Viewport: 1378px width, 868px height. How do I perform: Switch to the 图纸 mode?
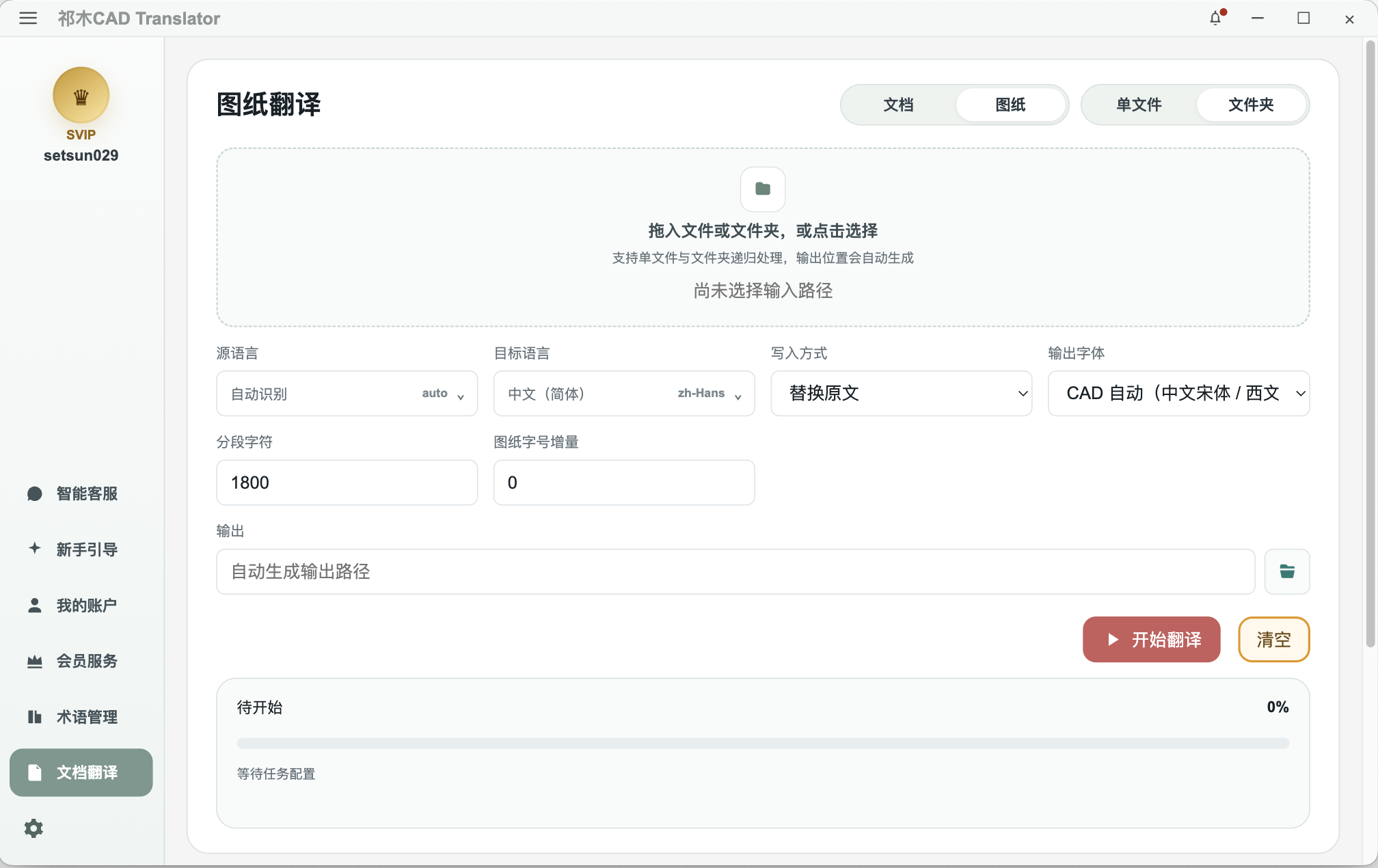pyautogui.click(x=1010, y=105)
